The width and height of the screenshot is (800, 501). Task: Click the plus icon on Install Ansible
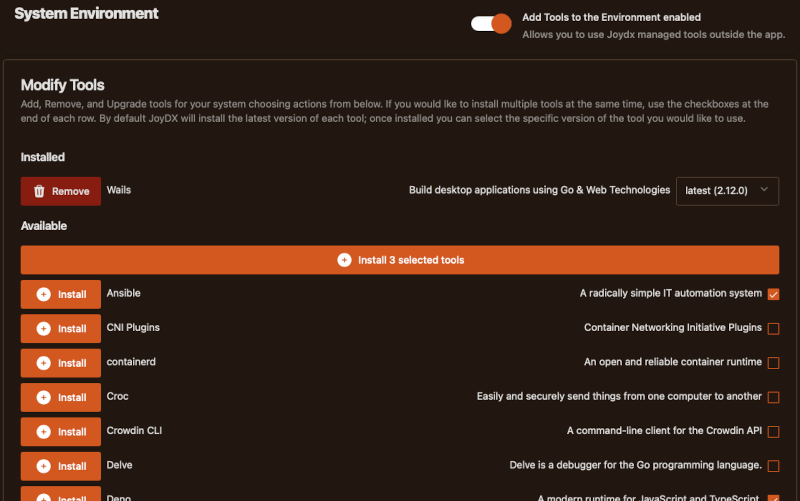tap(43, 294)
